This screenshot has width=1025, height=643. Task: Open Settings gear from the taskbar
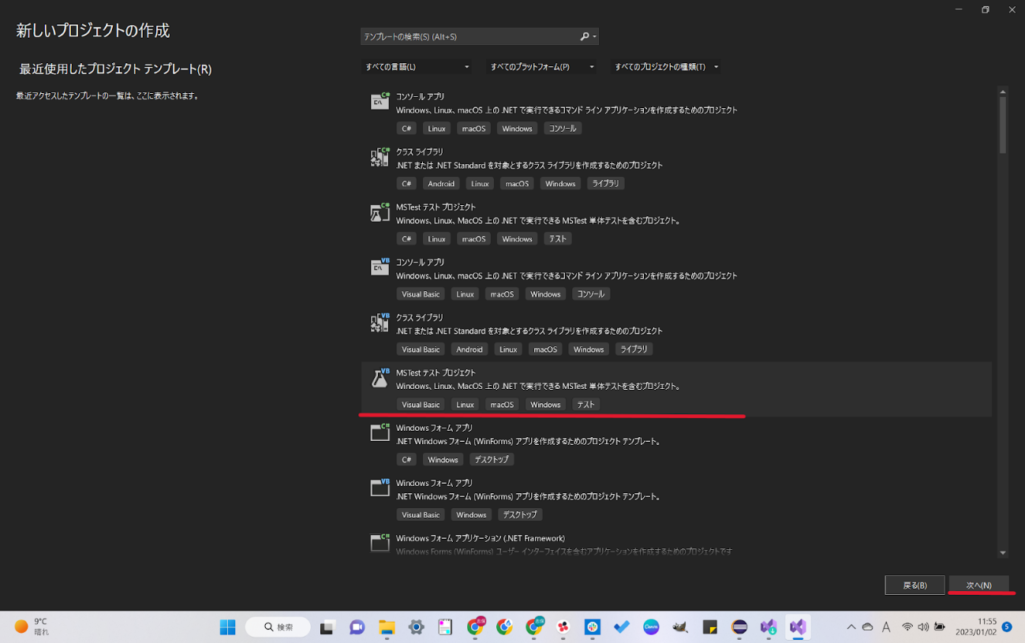click(416, 627)
